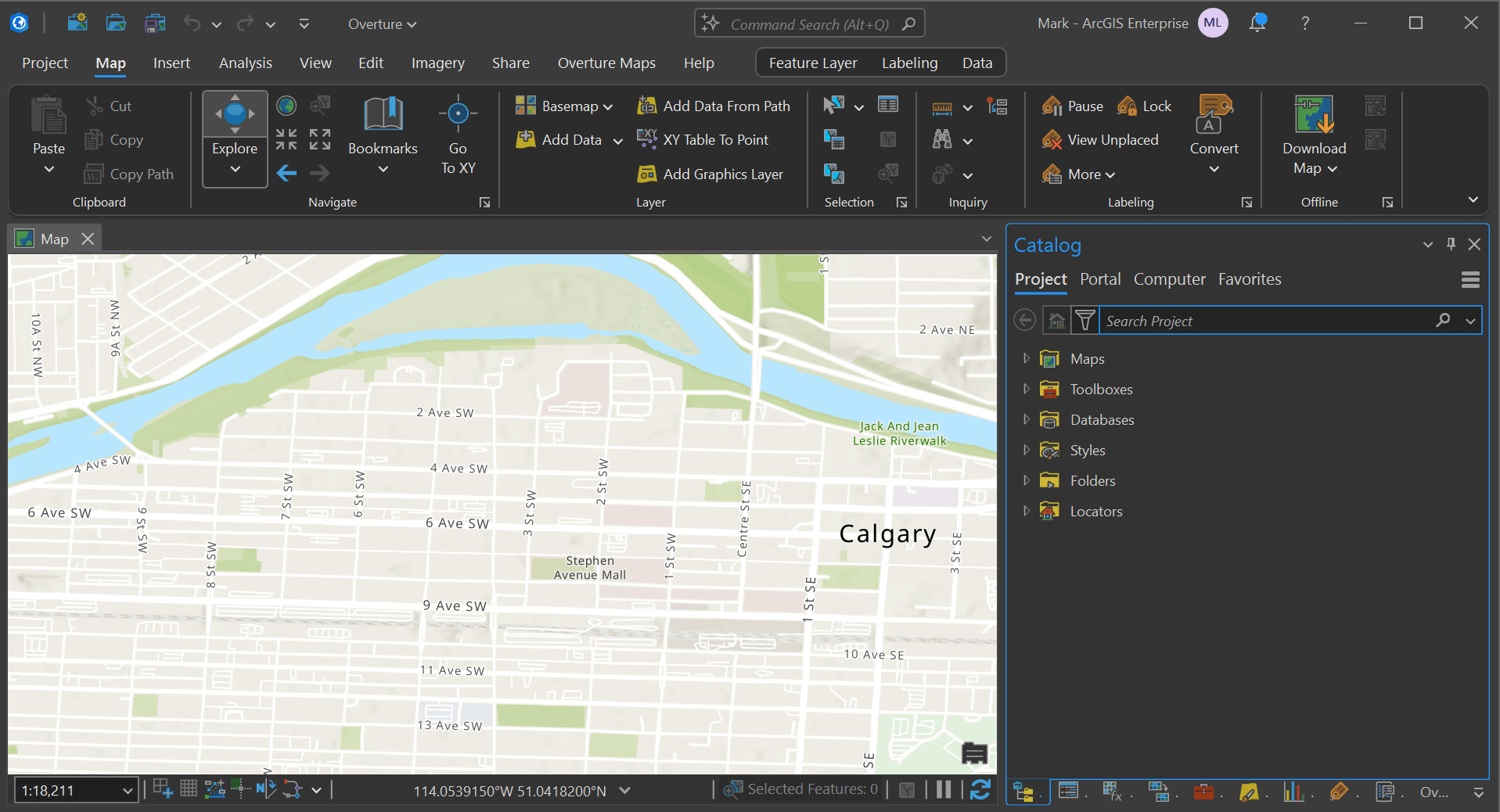Image resolution: width=1500 pixels, height=812 pixels.
Task: Open the Symbology pane brush icon
Action: [1249, 792]
